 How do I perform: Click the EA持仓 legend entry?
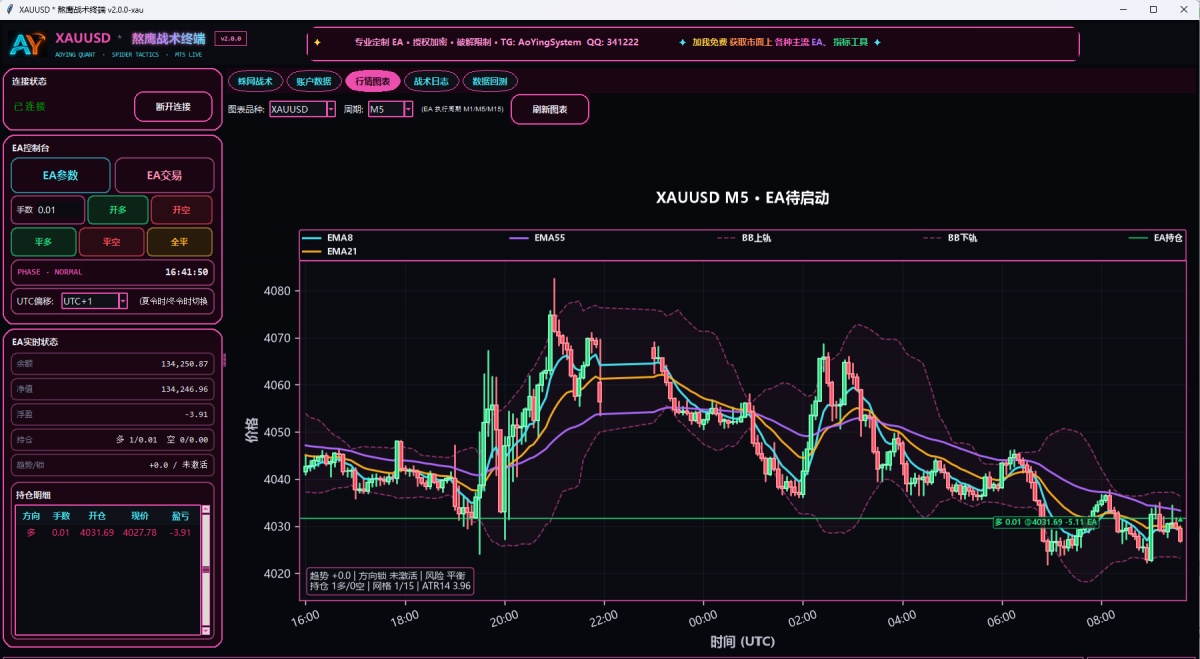pos(1155,238)
